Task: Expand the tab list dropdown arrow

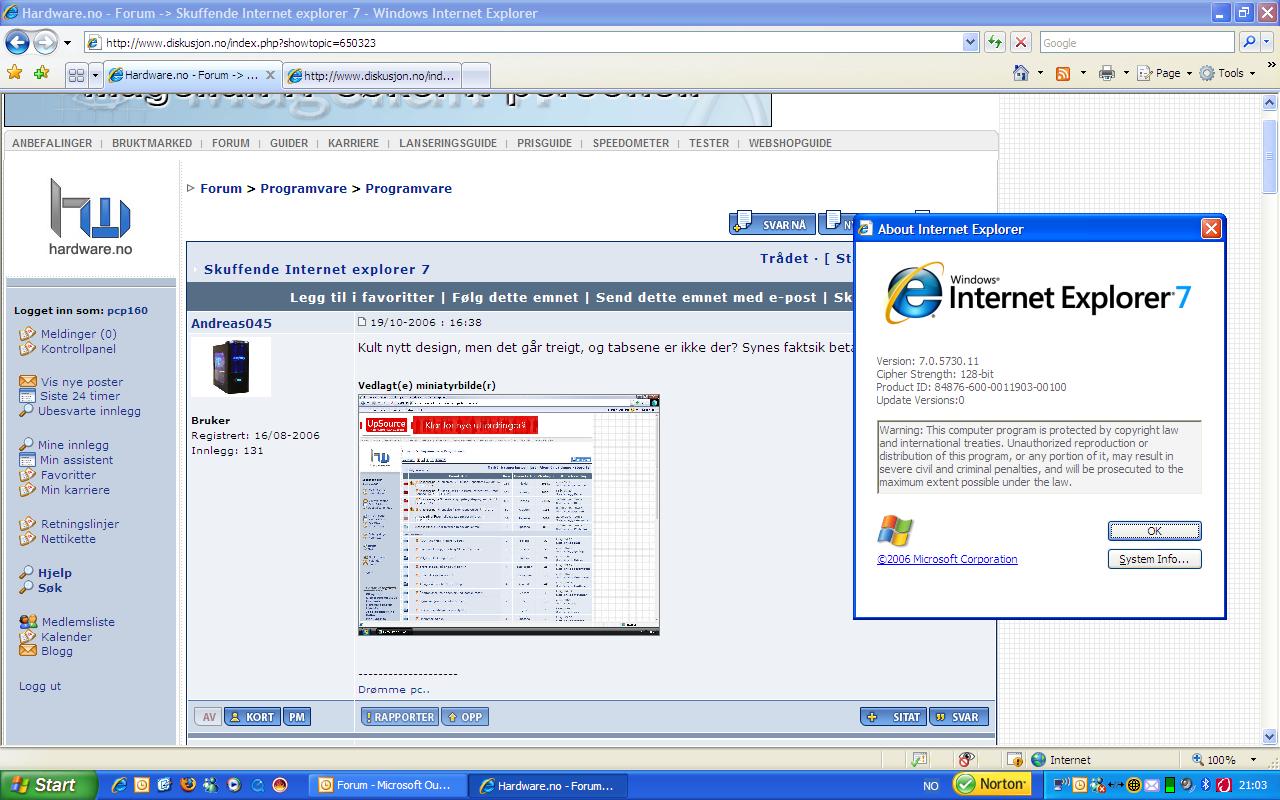Action: [95, 75]
